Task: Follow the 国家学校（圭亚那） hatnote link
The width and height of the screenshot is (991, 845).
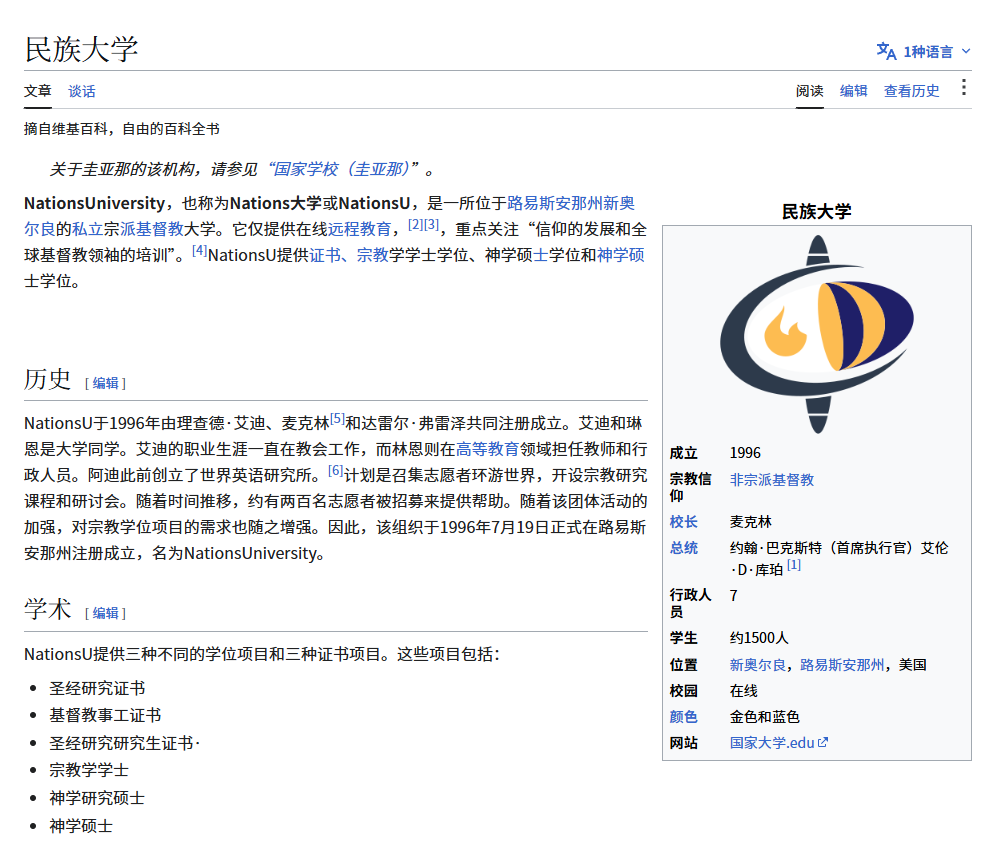Action: pos(342,169)
